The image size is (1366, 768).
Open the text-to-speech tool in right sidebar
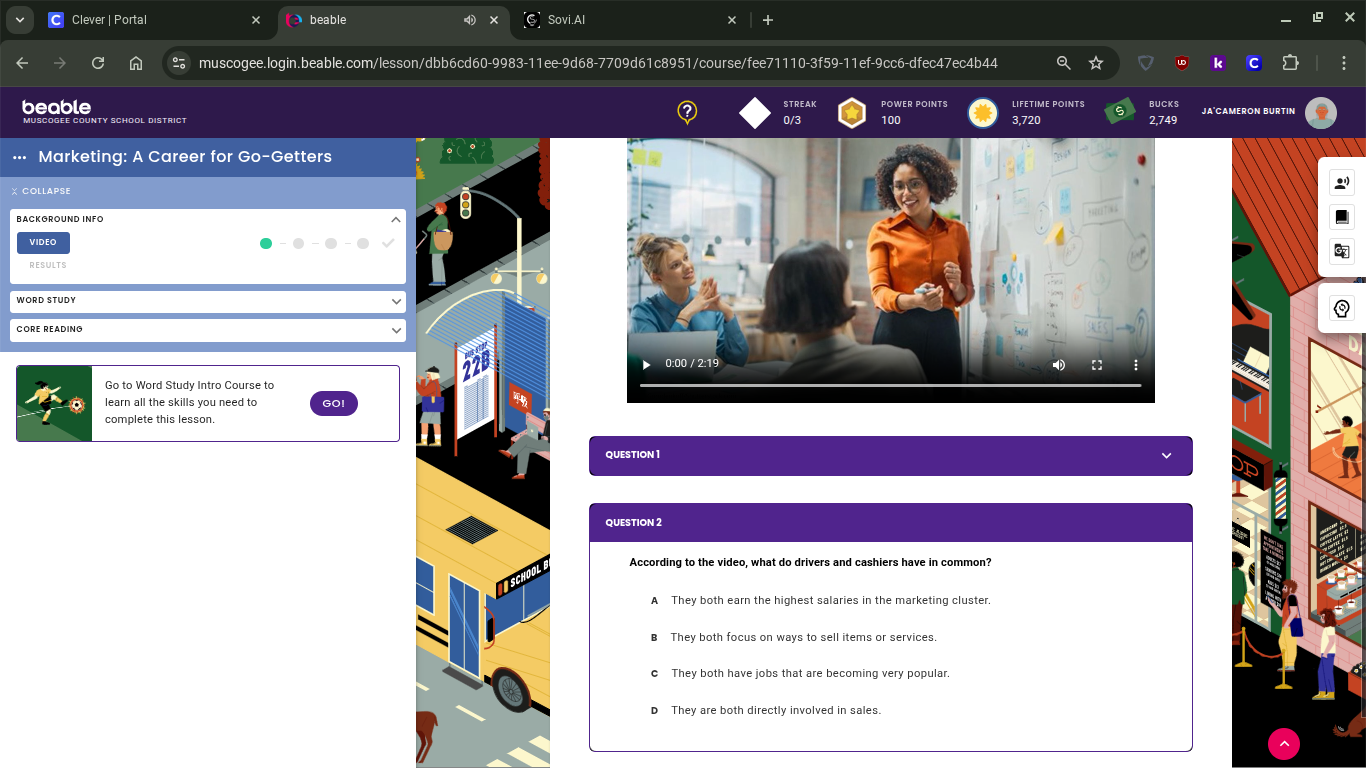coord(1342,183)
